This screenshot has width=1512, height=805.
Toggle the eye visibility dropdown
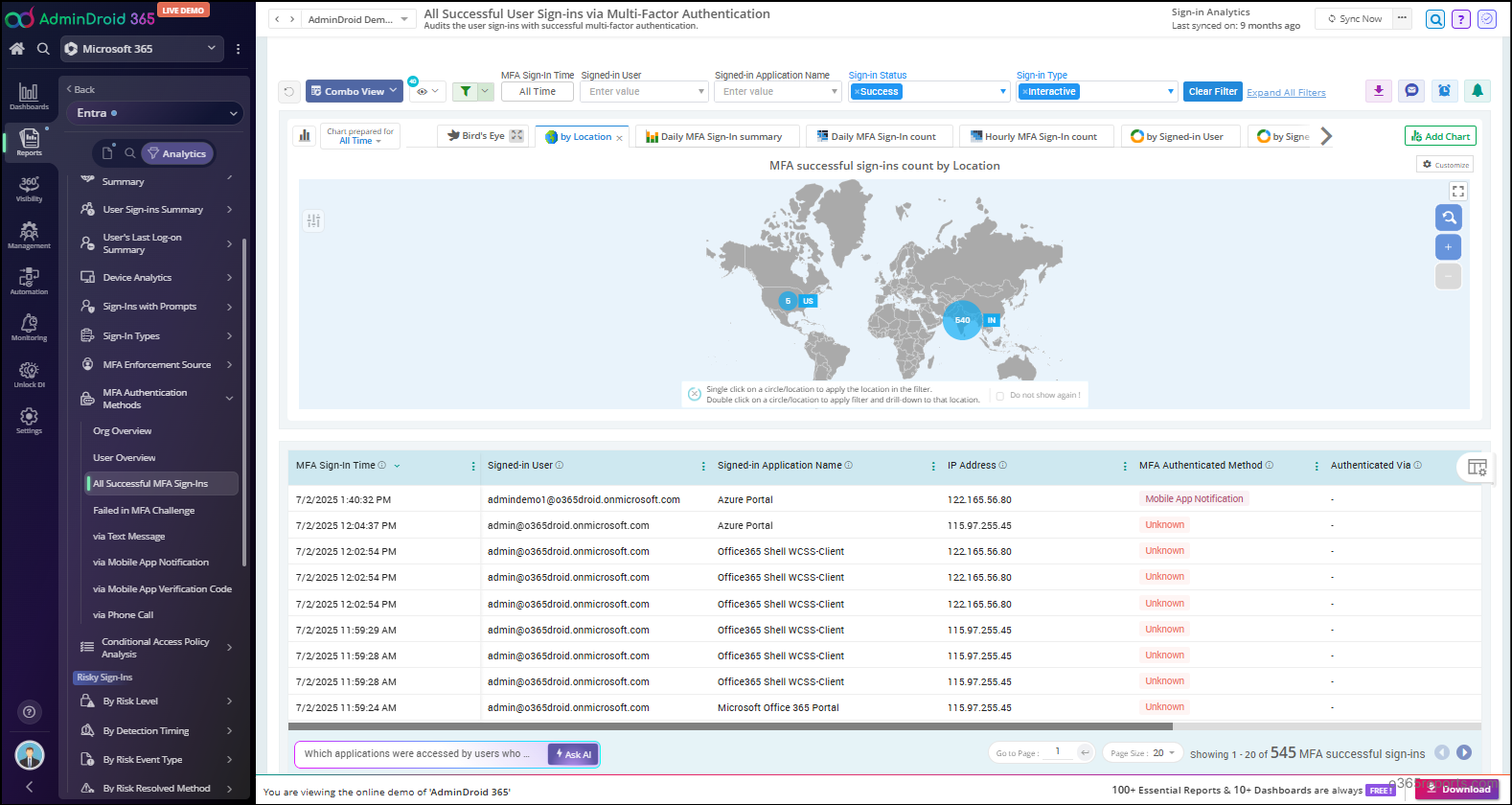[x=427, y=92]
